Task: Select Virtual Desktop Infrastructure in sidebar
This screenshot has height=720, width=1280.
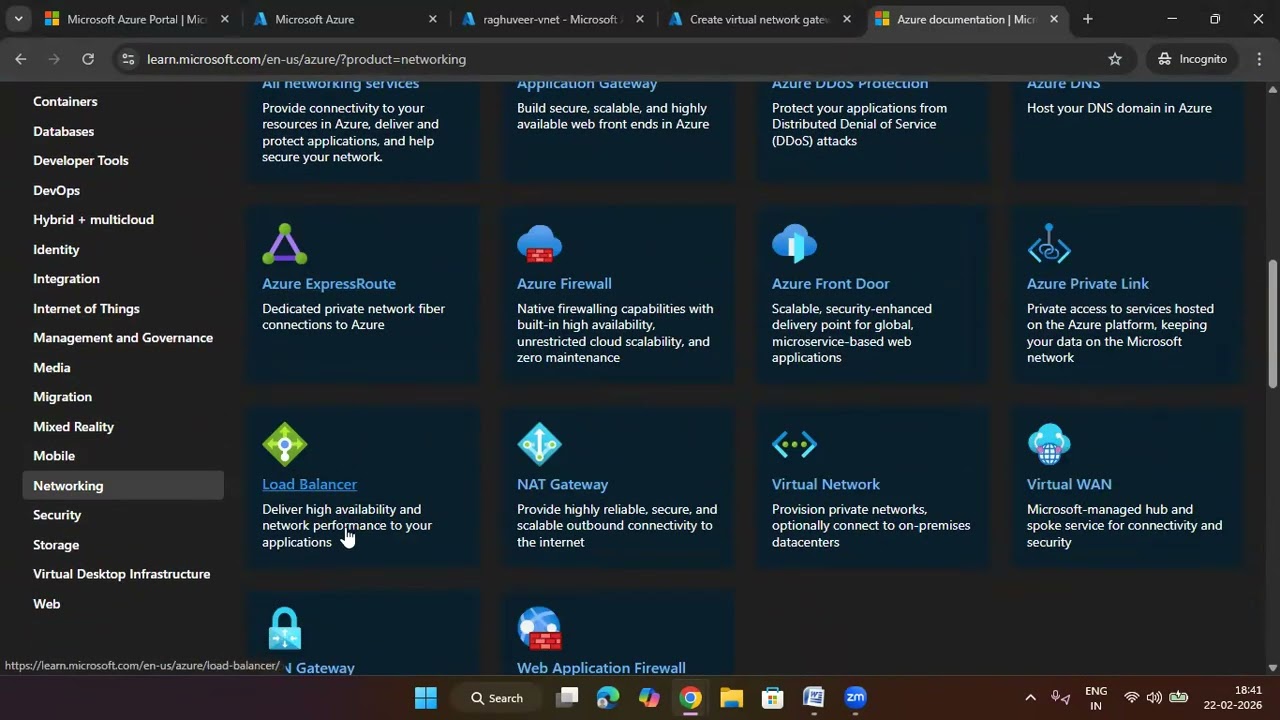Action: tap(121, 573)
